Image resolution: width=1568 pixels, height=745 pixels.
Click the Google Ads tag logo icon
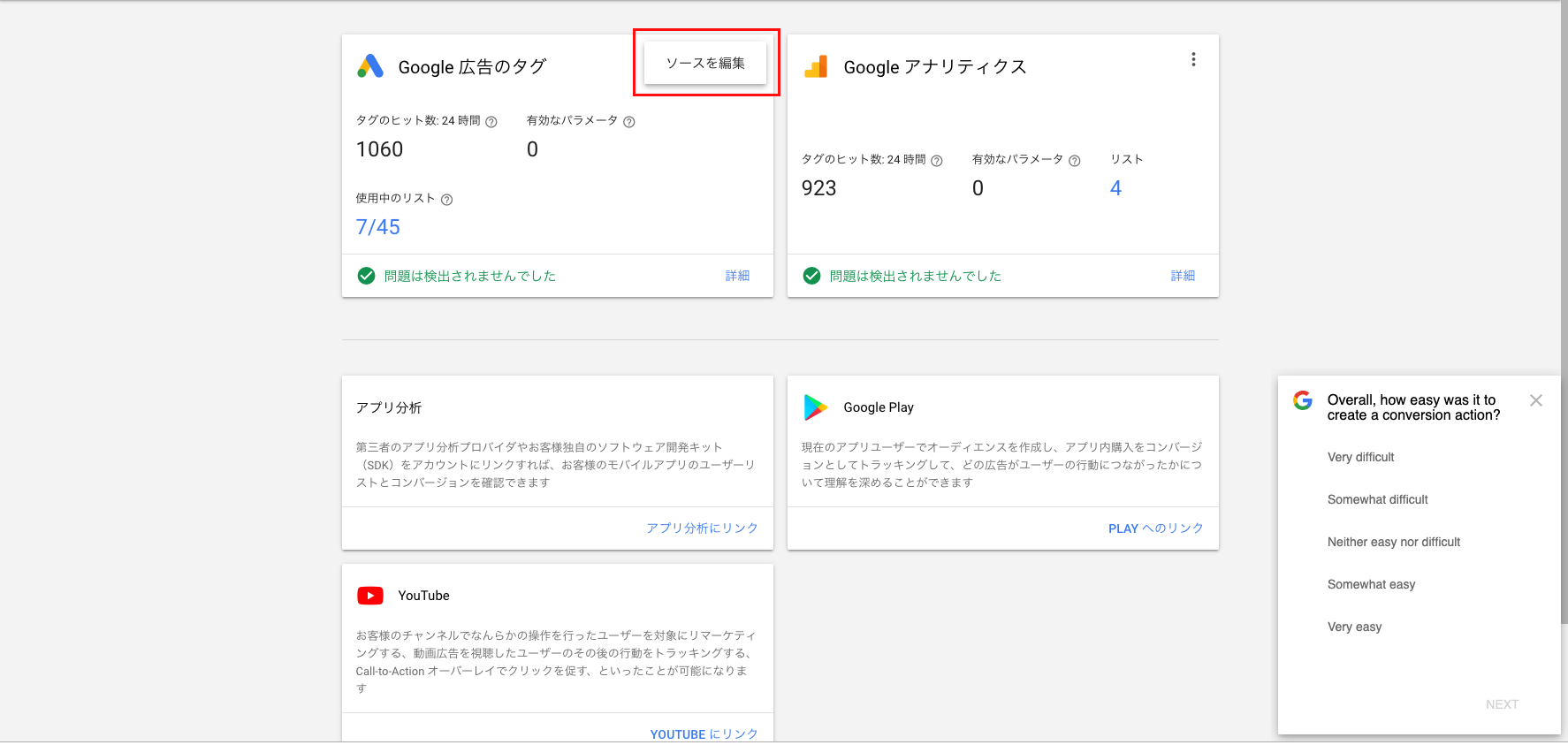click(x=370, y=66)
